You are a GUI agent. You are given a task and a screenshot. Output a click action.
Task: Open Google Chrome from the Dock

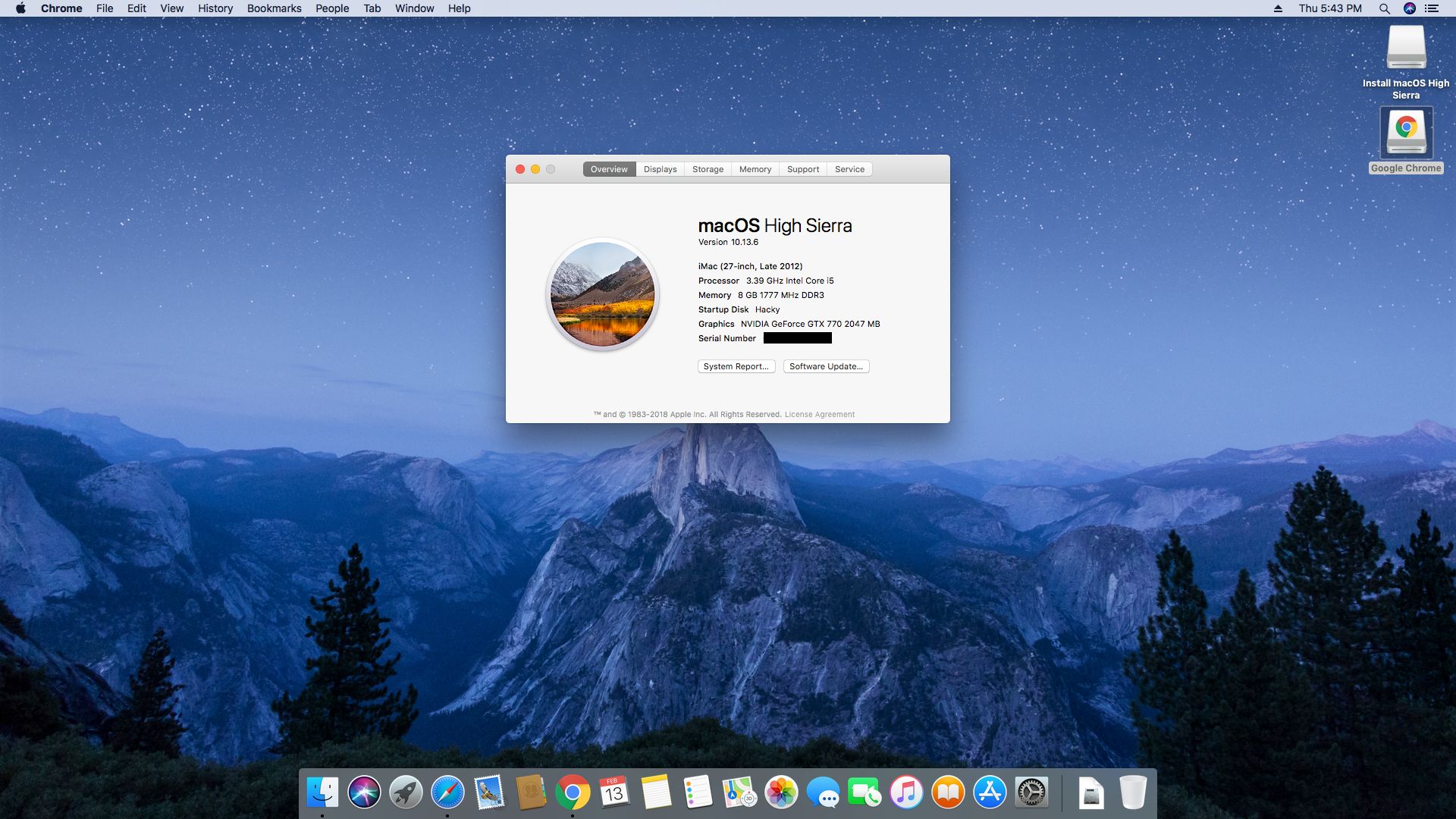coord(573,792)
